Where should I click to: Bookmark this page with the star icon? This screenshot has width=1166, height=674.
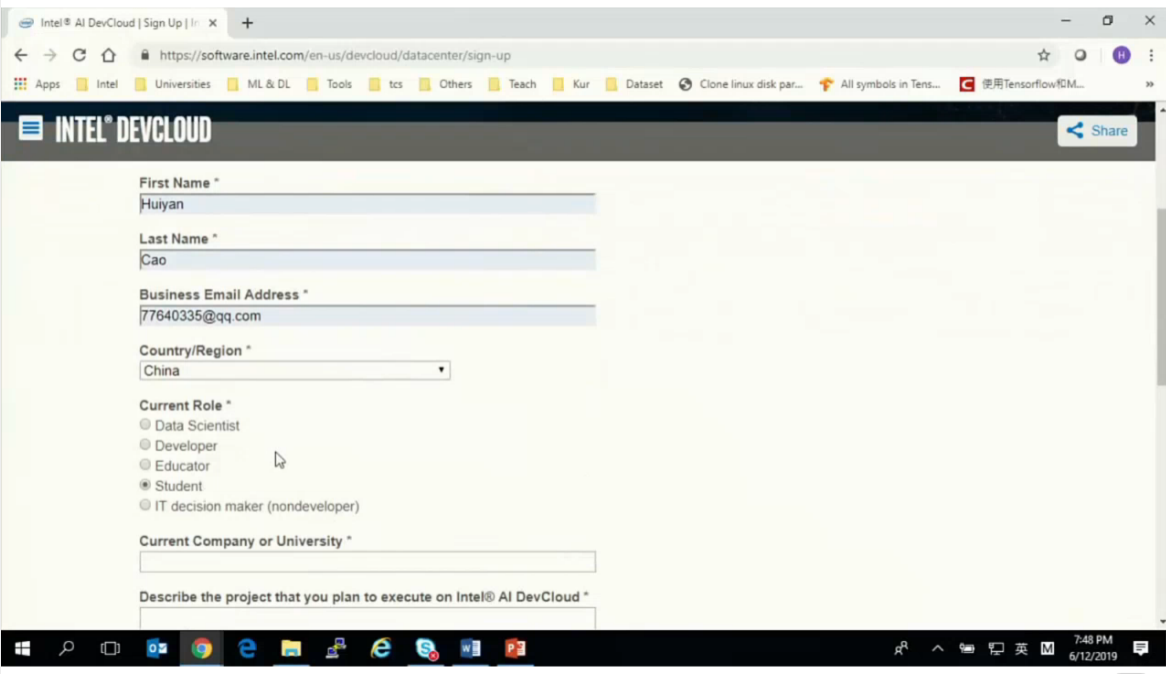[1044, 55]
